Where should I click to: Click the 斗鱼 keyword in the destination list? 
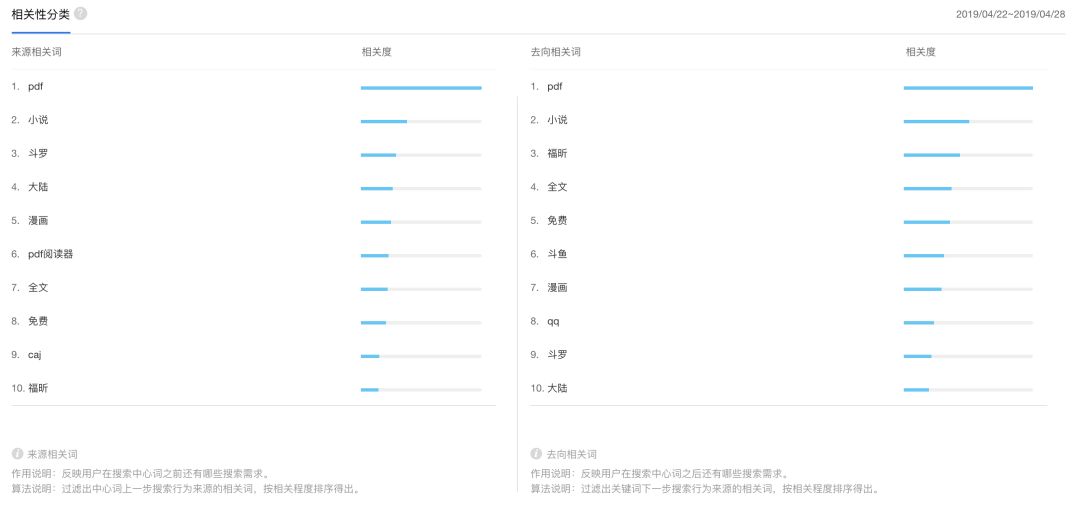pyautogui.click(x=557, y=254)
